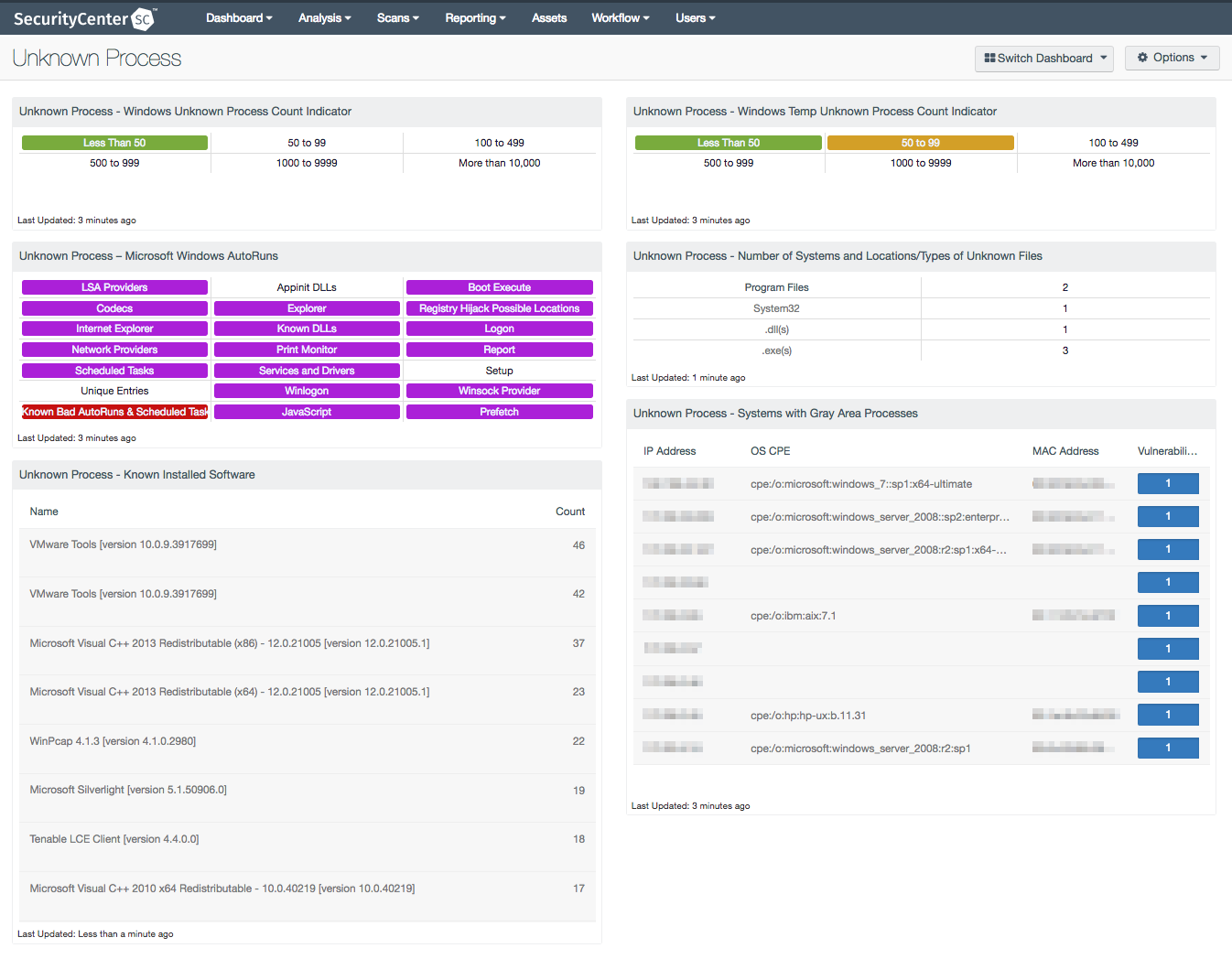1232x959 pixels.
Task: Select the LSA Providers AutoRuns indicator
Action: point(114,287)
